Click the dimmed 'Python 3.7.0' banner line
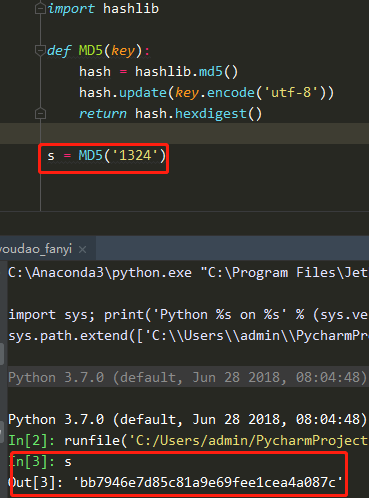Viewport: 369px width, 498px height. pos(188,378)
